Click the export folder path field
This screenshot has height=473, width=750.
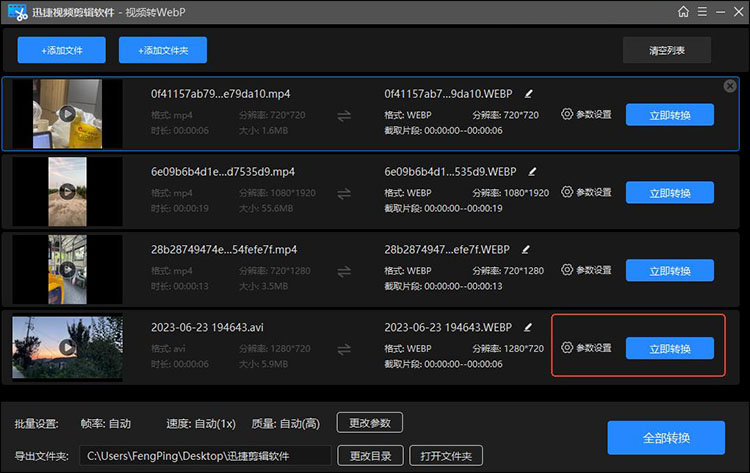coord(205,456)
